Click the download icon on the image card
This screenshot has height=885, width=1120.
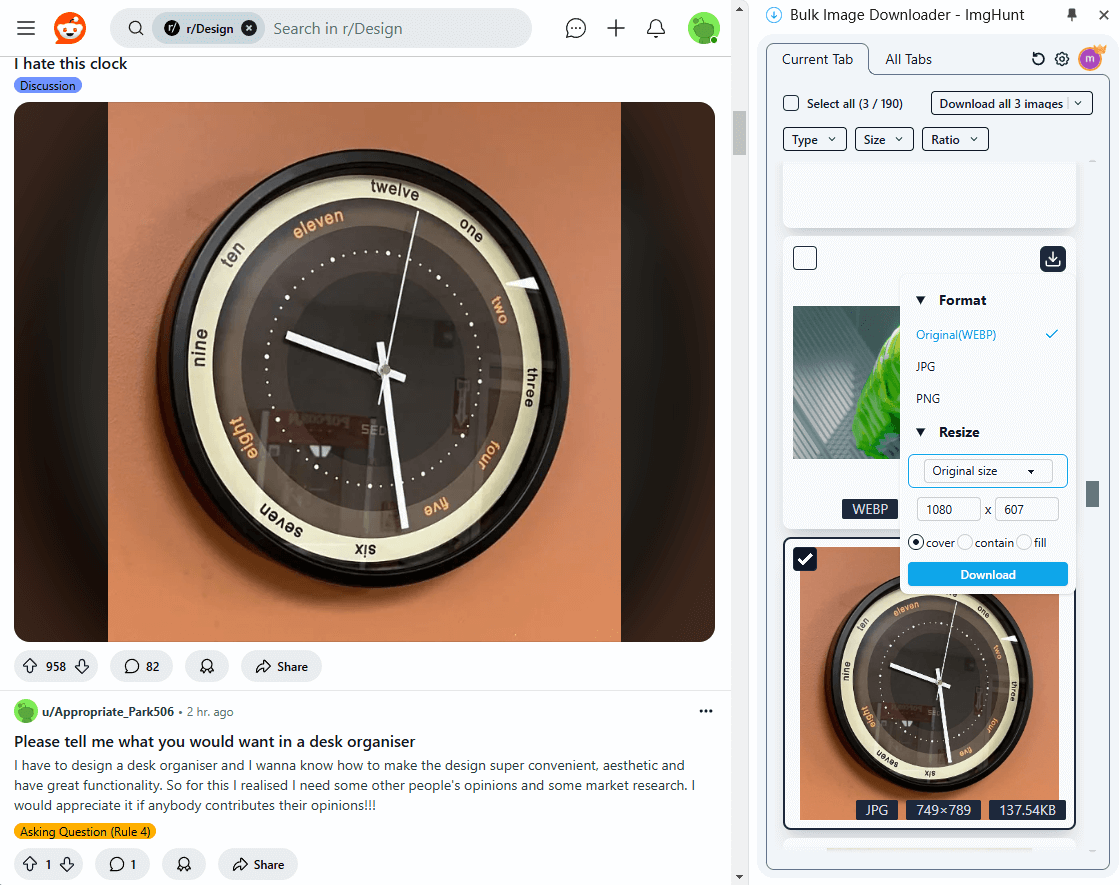point(1052,259)
